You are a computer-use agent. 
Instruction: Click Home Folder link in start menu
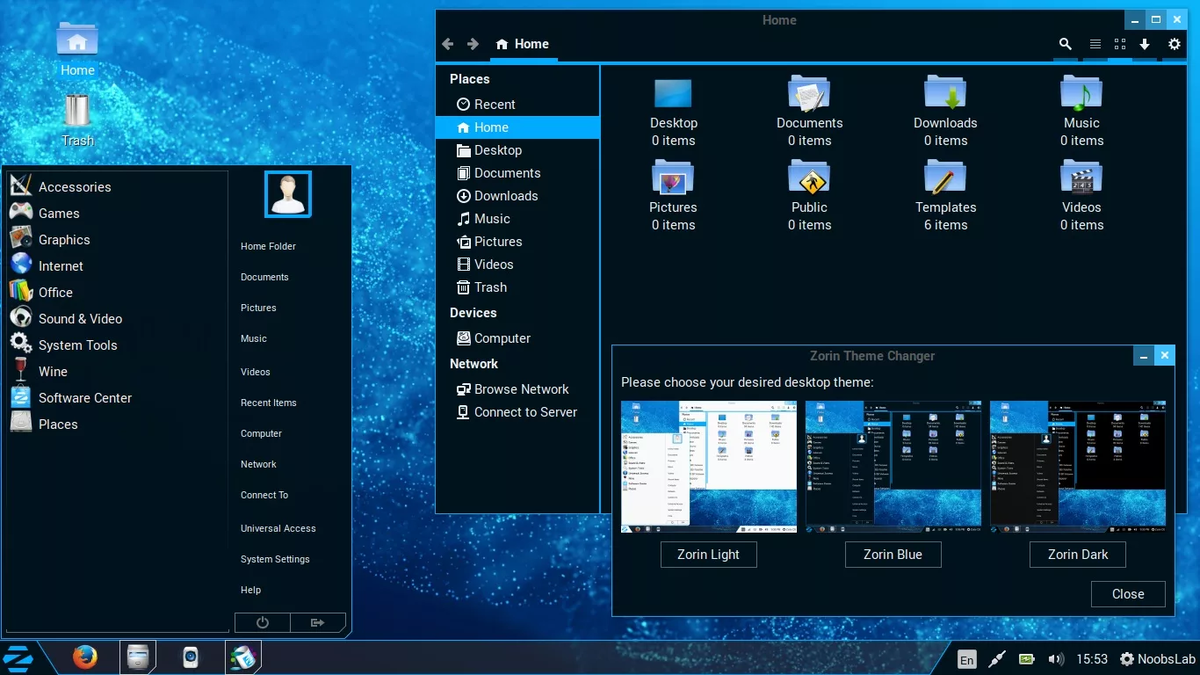268,246
